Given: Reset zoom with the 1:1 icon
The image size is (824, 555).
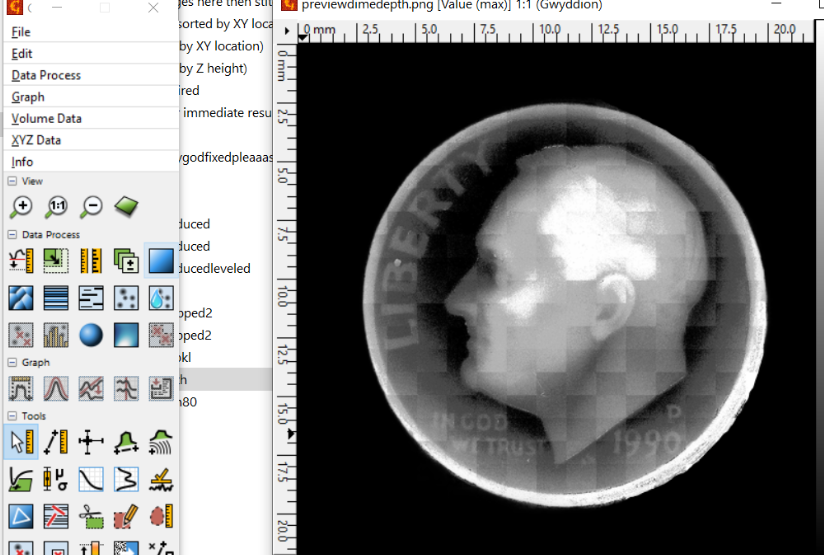Looking at the screenshot, I should pyautogui.click(x=56, y=207).
